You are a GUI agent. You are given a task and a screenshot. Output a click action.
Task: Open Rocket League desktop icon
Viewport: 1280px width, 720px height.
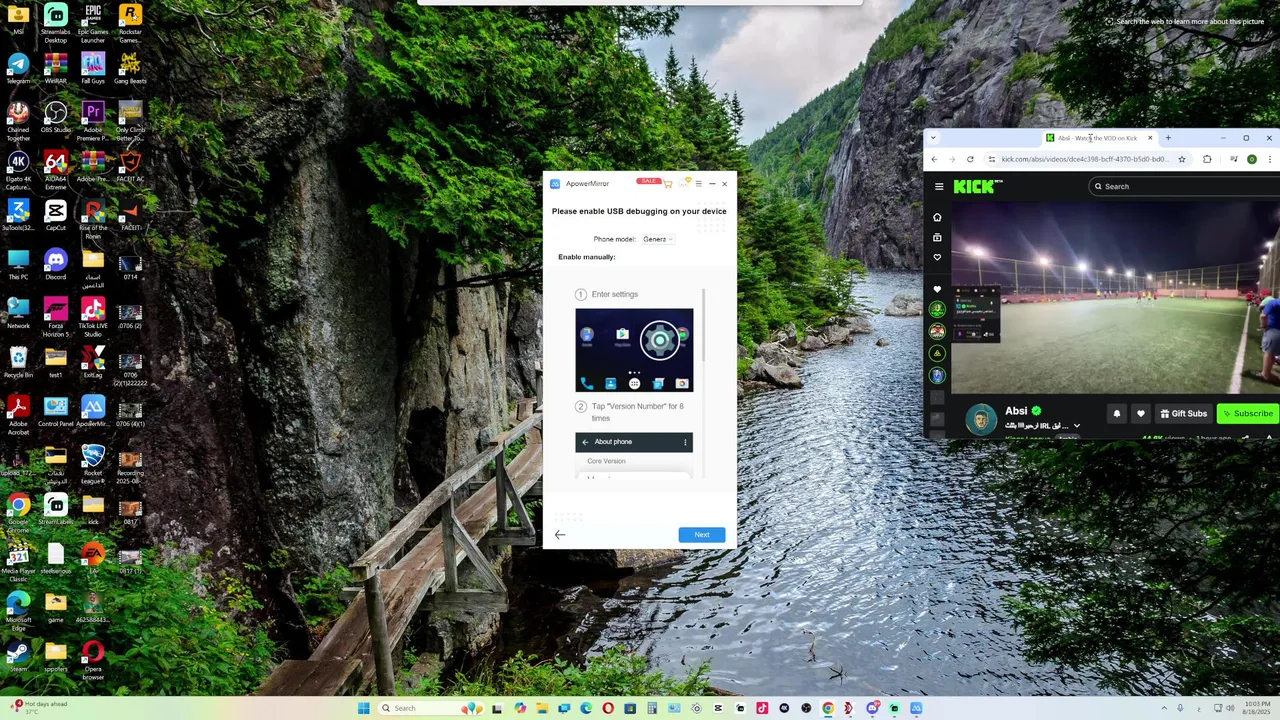[93, 464]
